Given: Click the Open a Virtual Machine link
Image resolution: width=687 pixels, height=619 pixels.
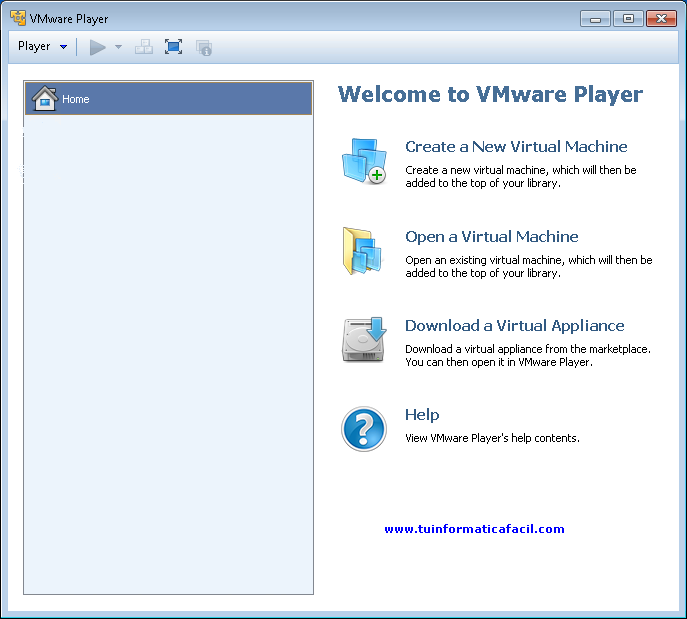Looking at the screenshot, I should (492, 237).
